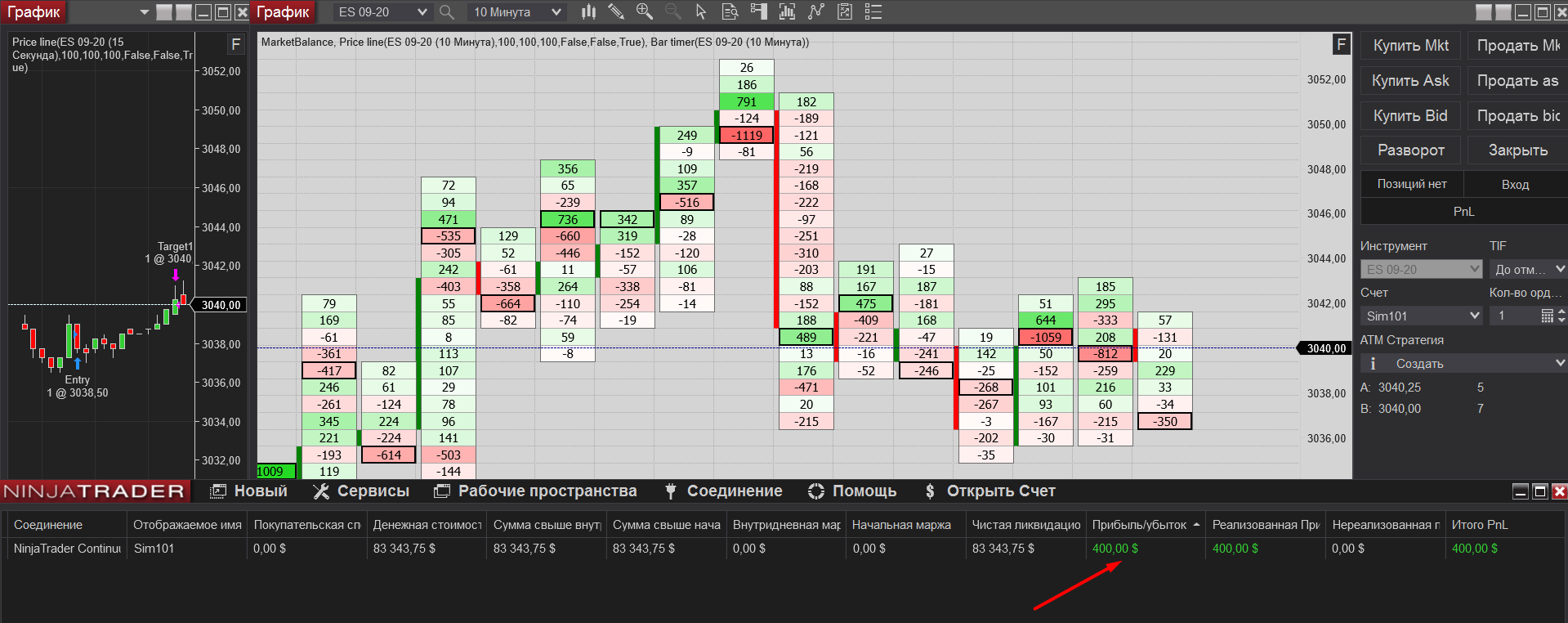The width and height of the screenshot is (1568, 623).
Task: Open the data box icon
Action: 730,11
